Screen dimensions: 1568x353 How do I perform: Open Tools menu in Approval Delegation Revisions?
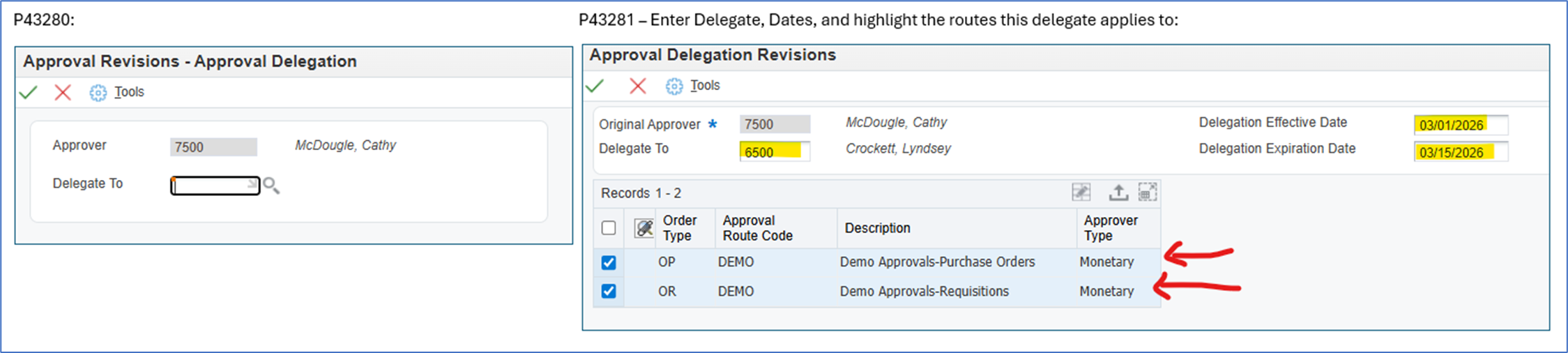[705, 85]
